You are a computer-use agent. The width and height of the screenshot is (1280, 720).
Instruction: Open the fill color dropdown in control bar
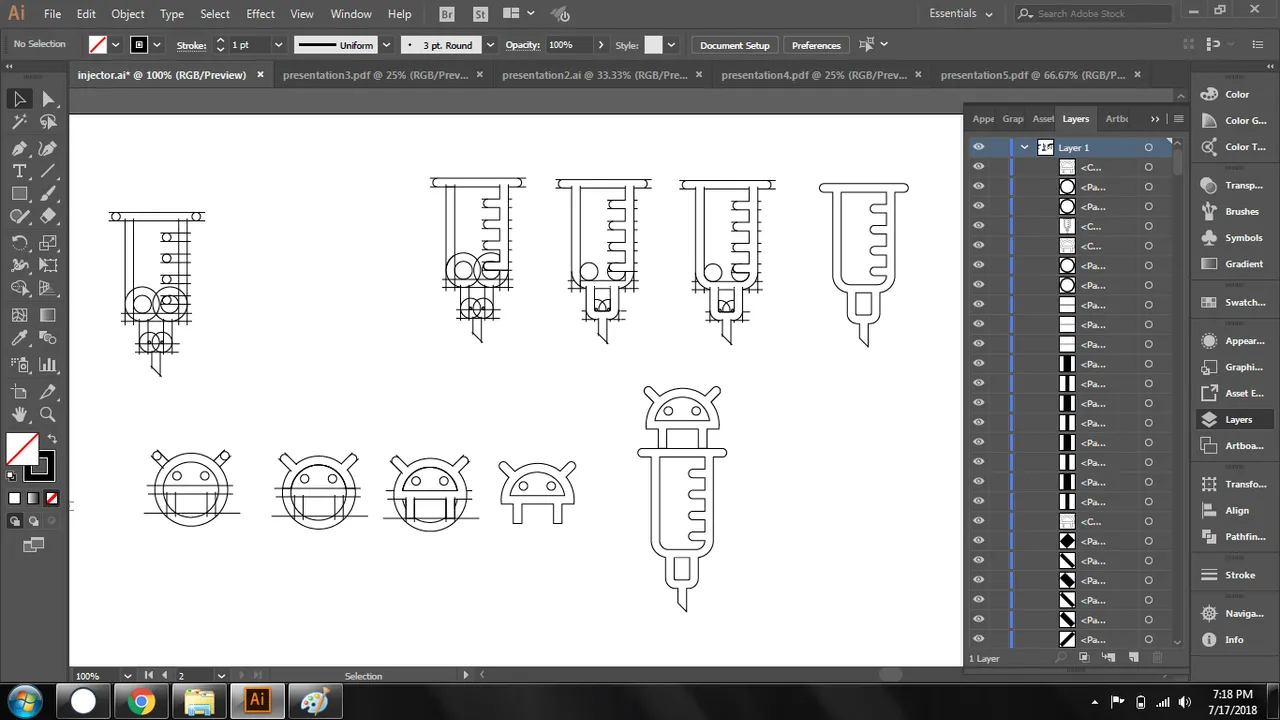(x=116, y=45)
